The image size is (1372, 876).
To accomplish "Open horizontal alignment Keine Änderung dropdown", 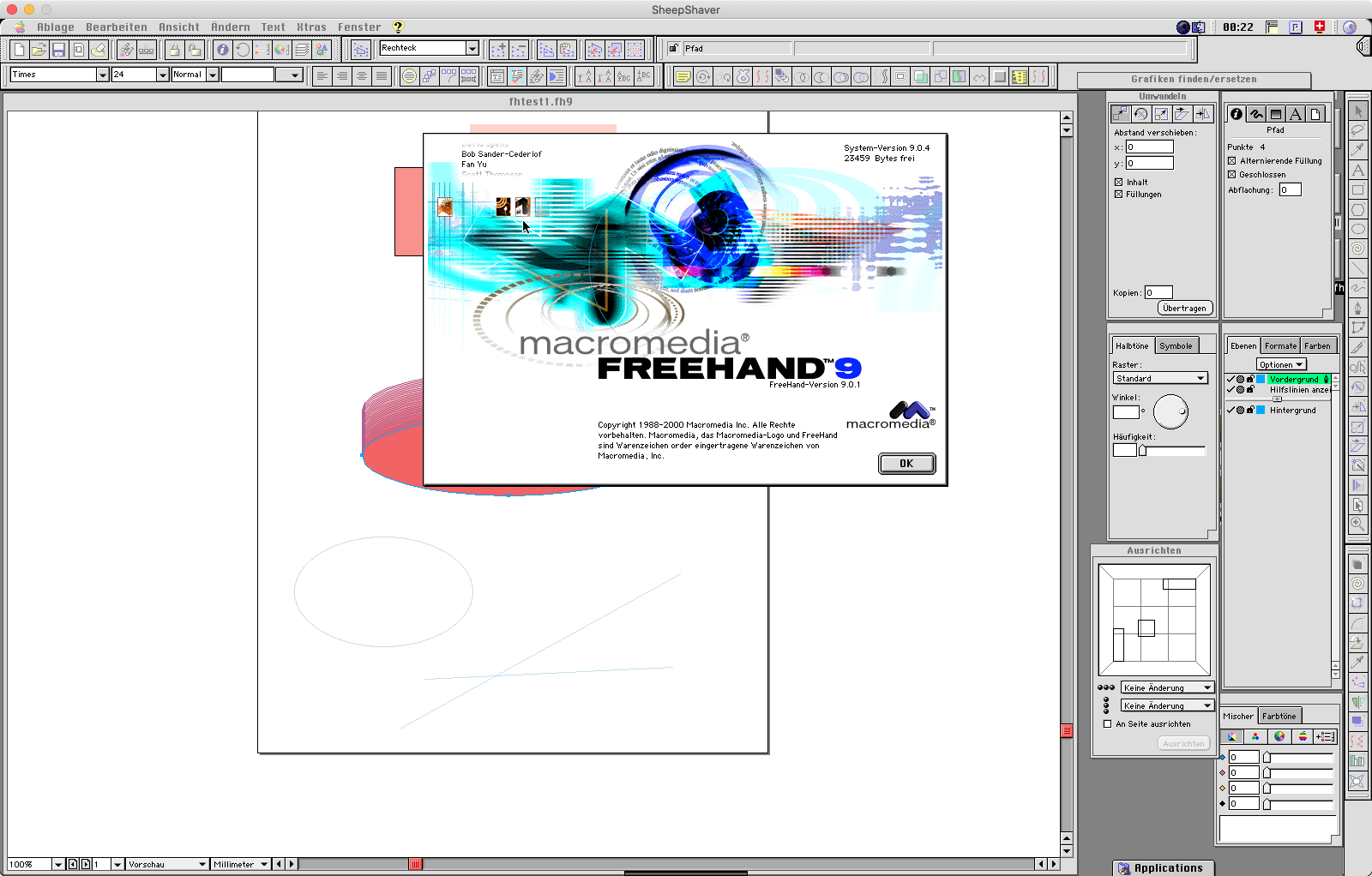I will [1167, 688].
